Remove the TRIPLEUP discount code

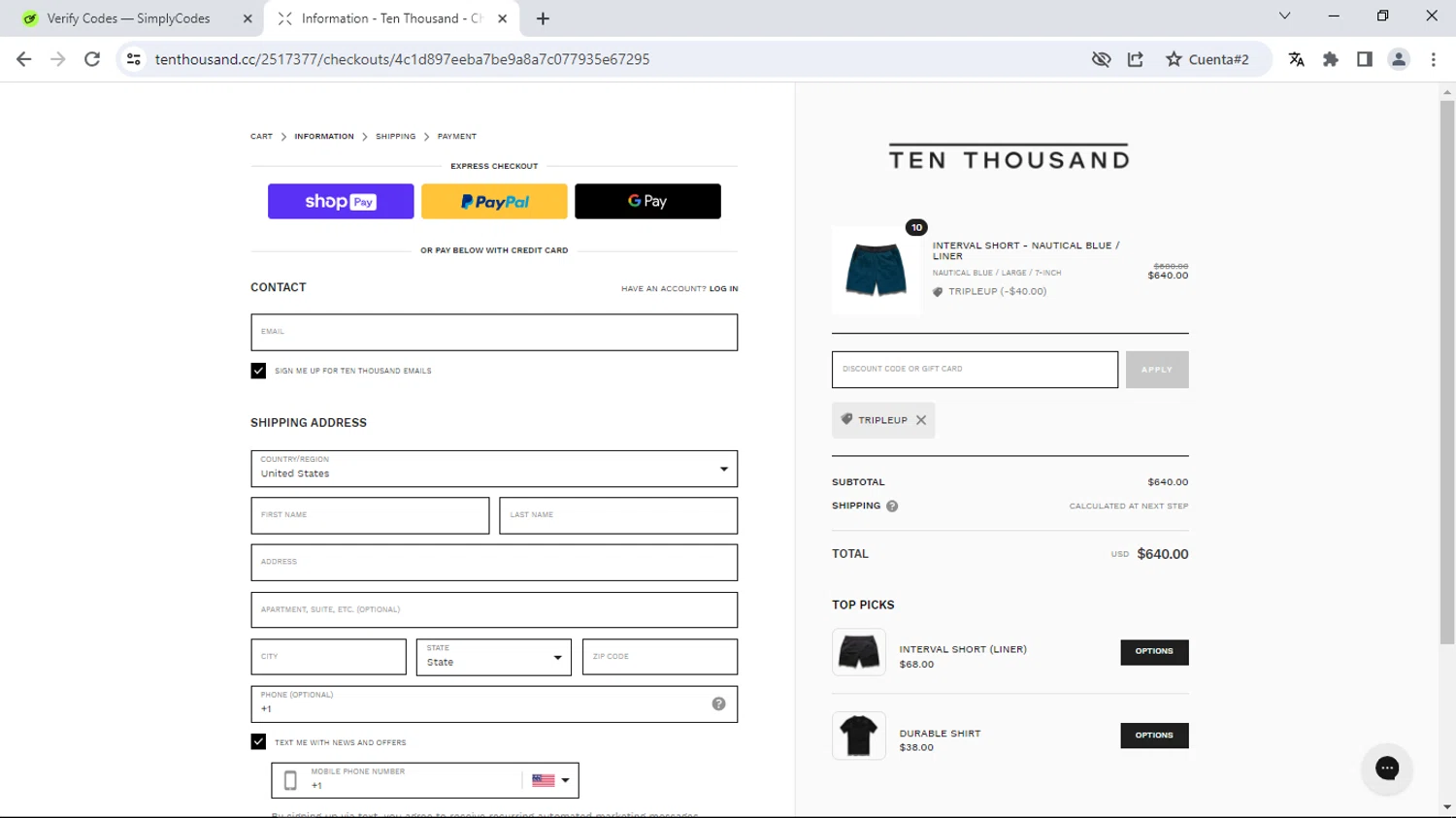[921, 420]
